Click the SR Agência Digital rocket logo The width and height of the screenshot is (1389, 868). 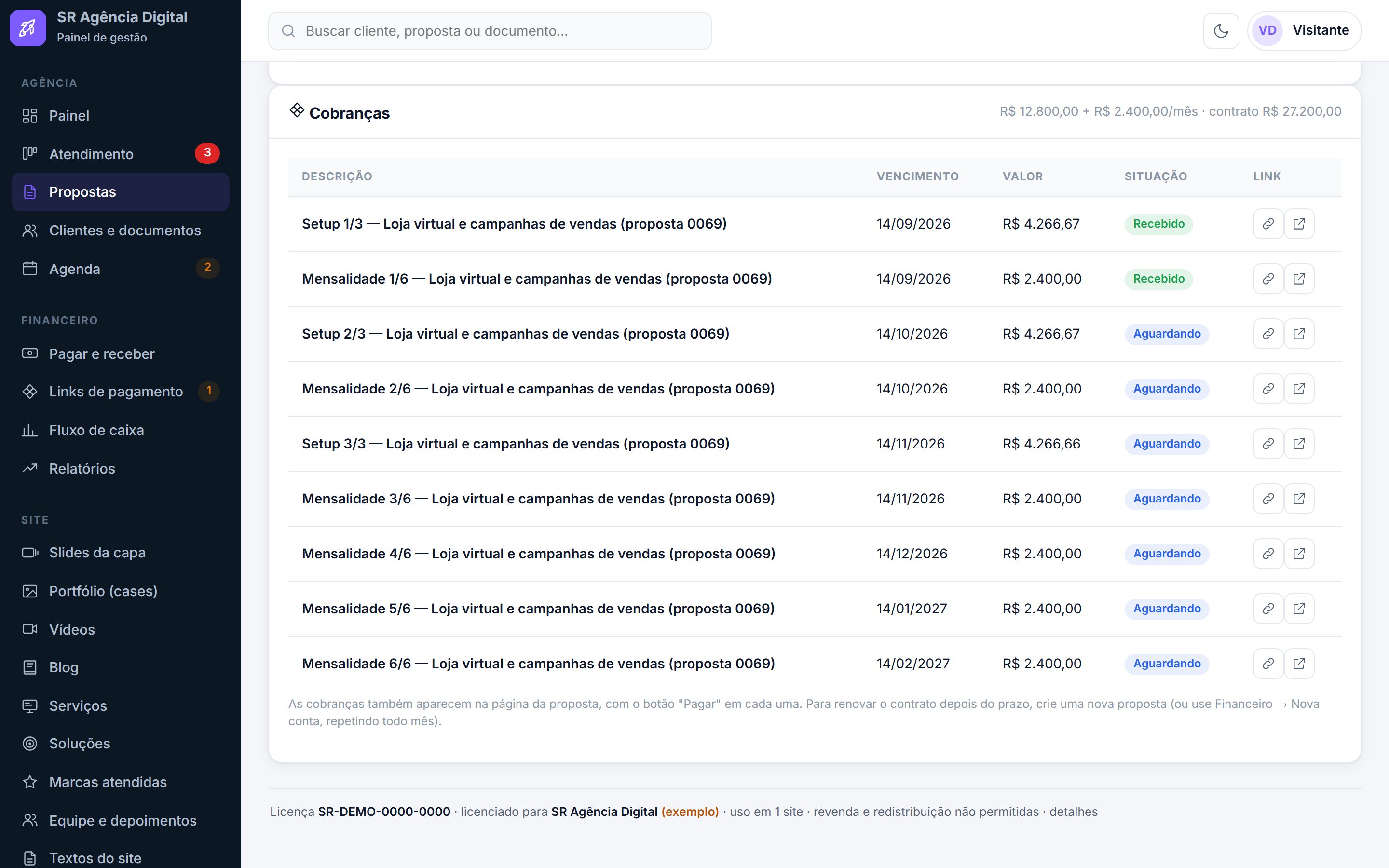tap(28, 27)
